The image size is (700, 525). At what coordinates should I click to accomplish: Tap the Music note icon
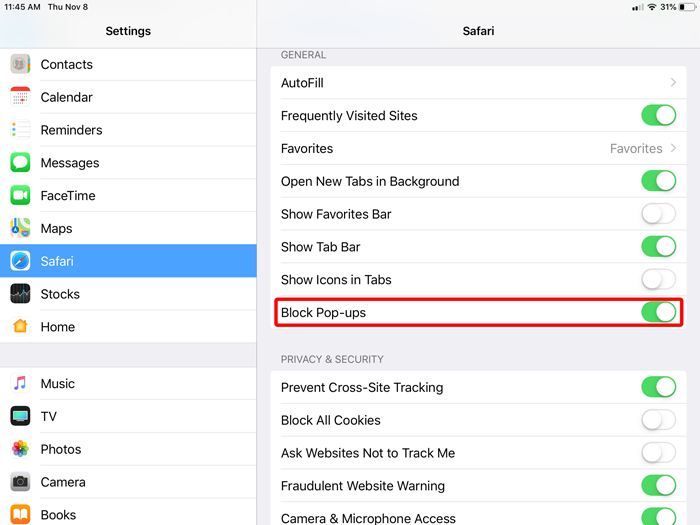click(20, 383)
